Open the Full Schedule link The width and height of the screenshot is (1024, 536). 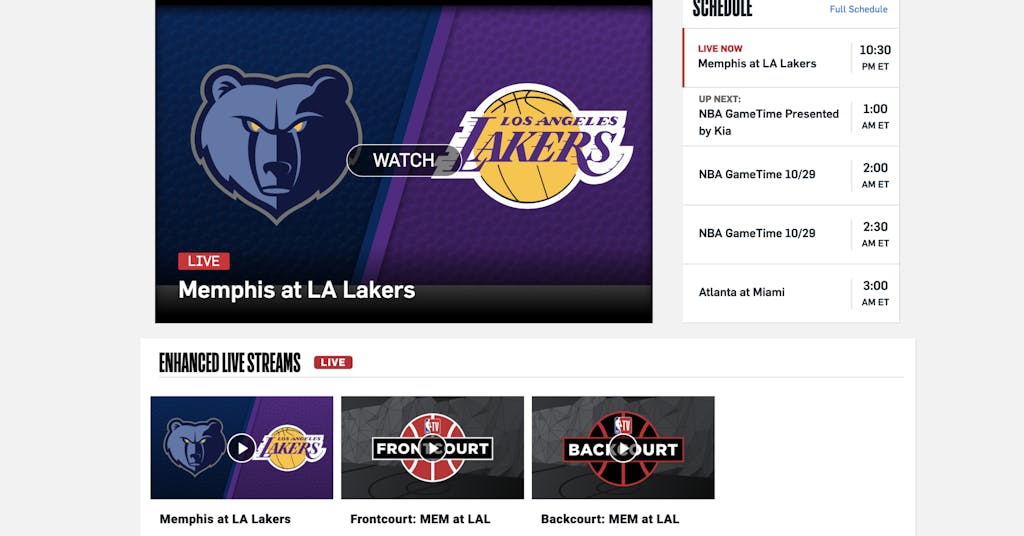click(x=858, y=9)
